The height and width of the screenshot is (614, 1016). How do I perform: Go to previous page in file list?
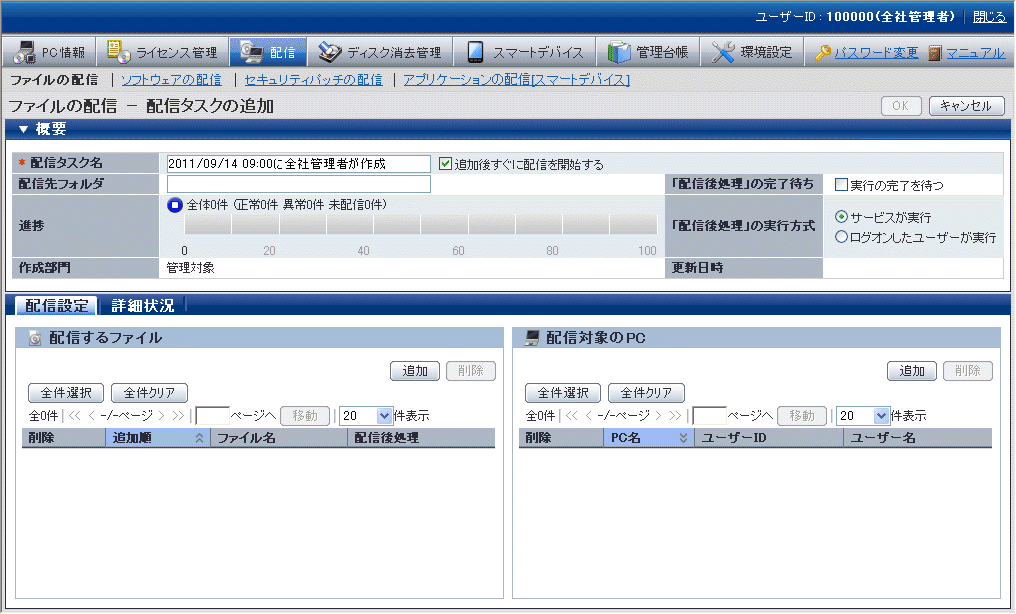point(91,416)
